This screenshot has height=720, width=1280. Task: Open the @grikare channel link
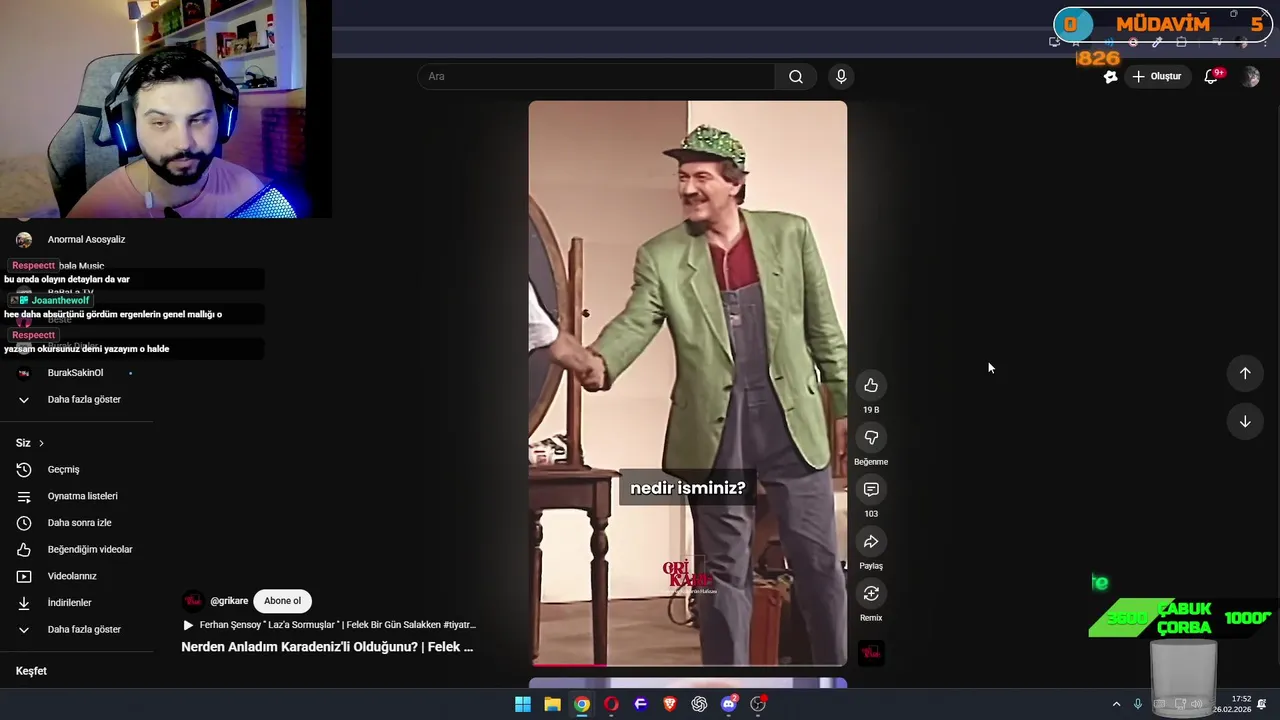229,601
